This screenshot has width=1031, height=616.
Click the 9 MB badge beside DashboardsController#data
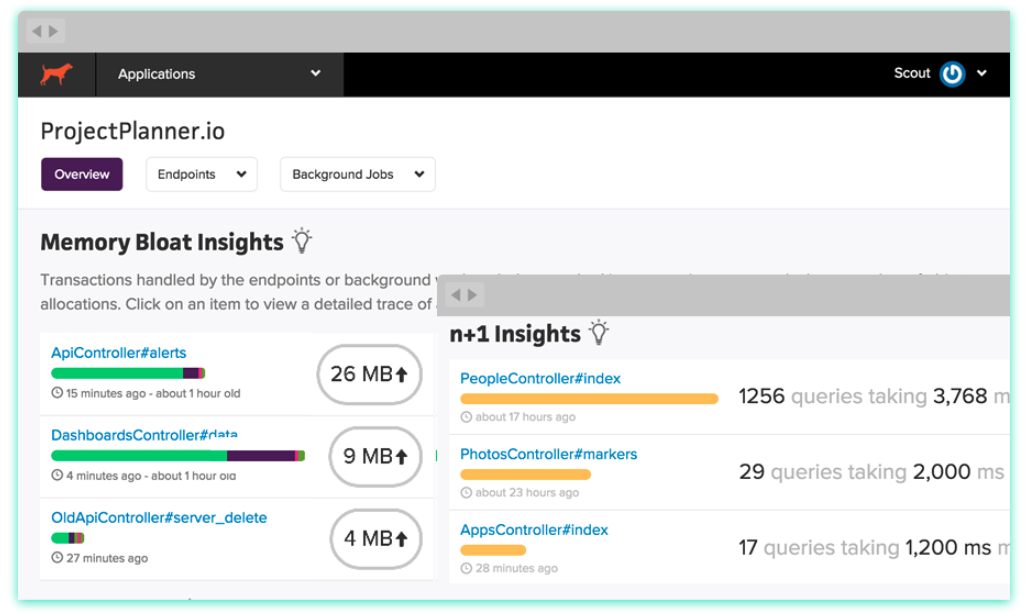click(374, 457)
